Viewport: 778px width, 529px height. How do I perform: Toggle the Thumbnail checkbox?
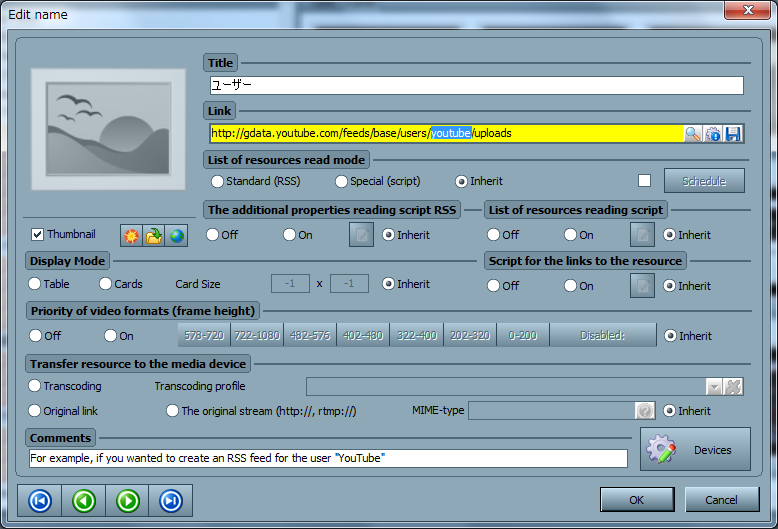37,234
